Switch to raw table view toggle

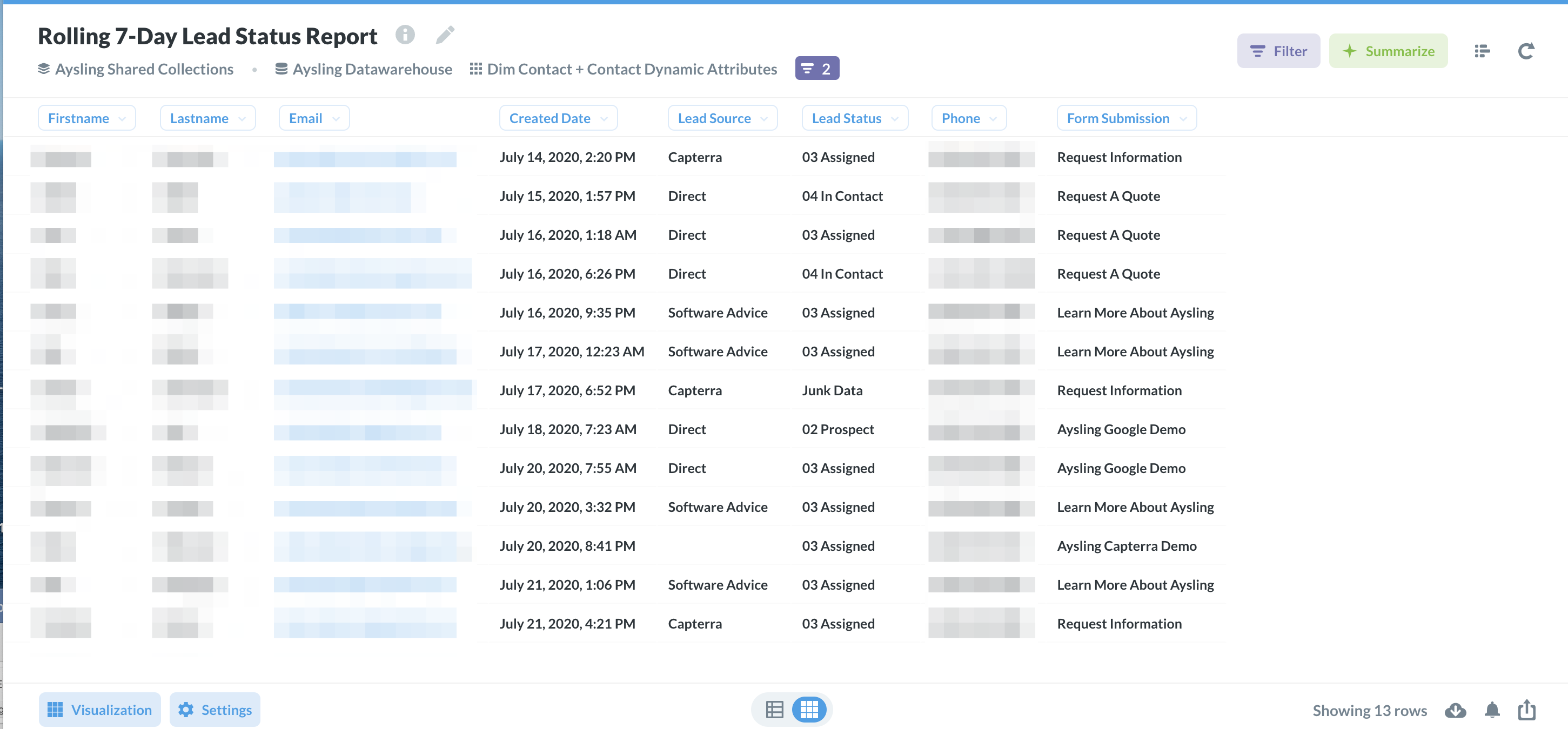click(774, 710)
